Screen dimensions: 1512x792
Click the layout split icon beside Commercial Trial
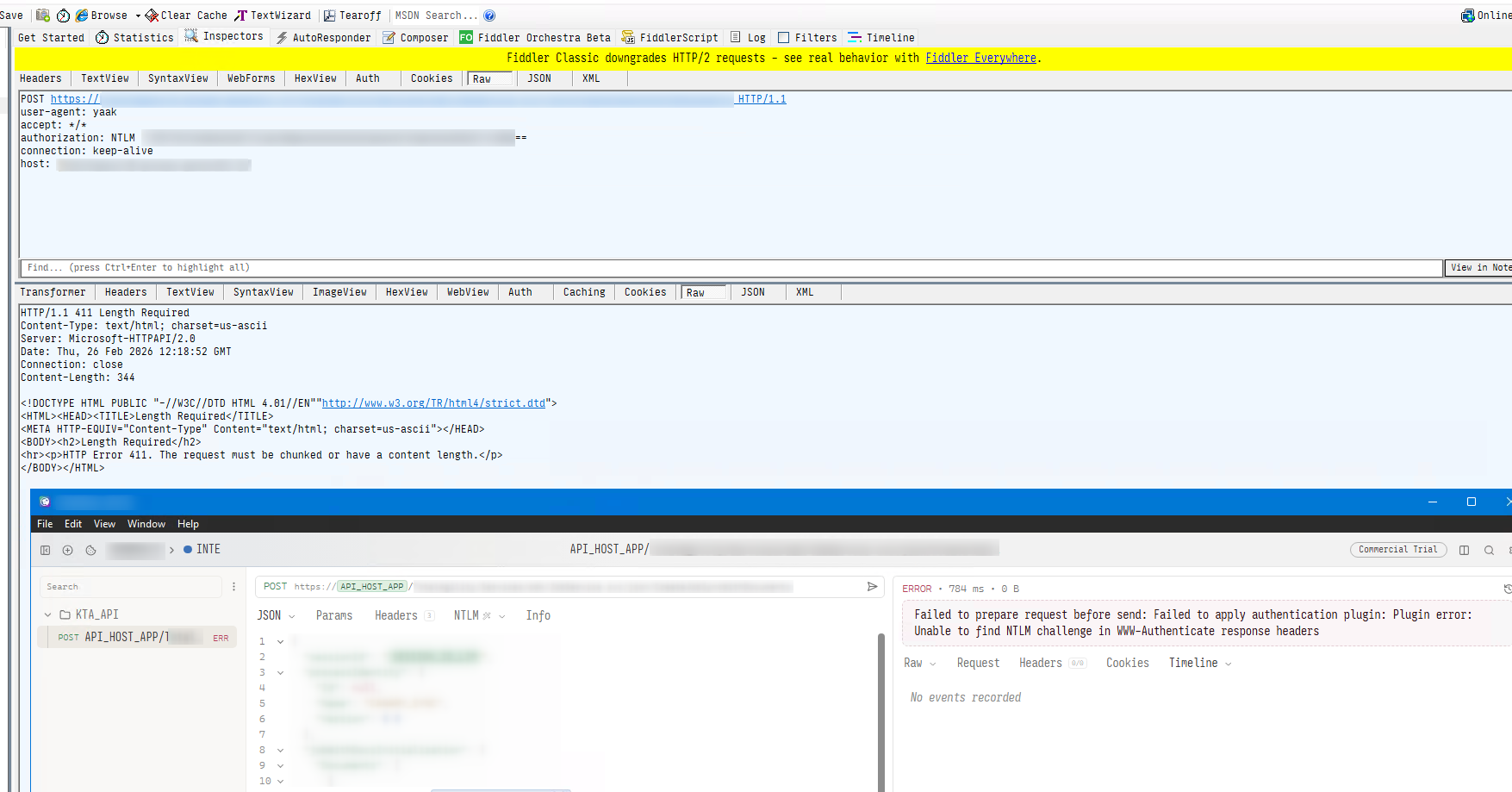tap(1464, 550)
